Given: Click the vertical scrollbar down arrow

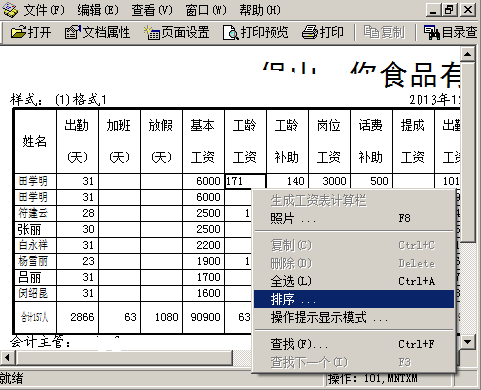Looking at the screenshot, I should pos(468,341).
